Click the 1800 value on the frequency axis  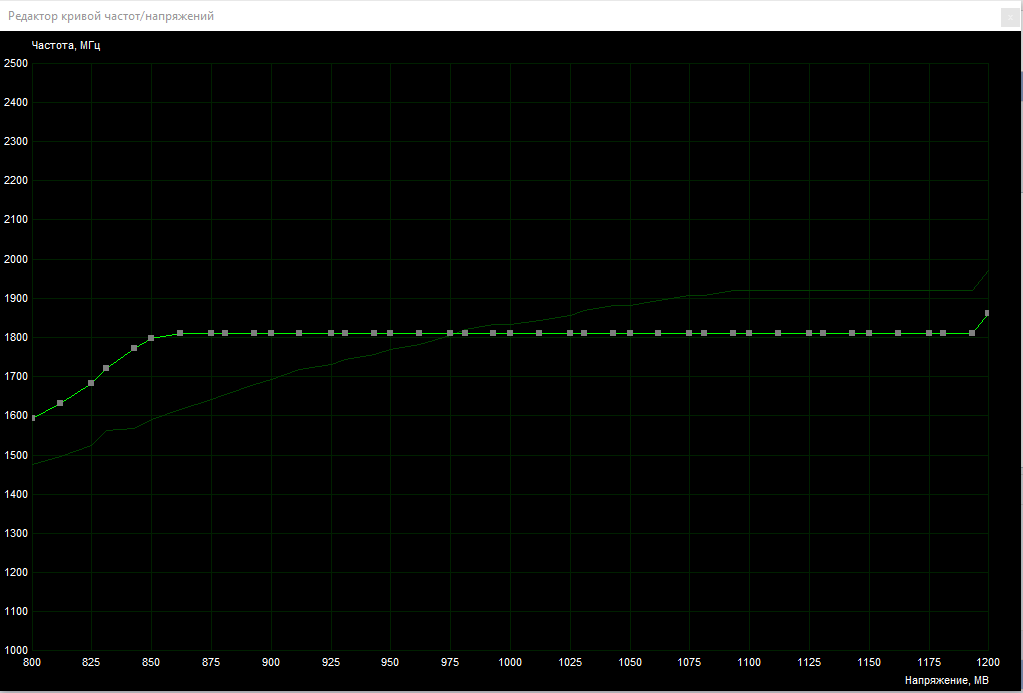click(x=16, y=338)
